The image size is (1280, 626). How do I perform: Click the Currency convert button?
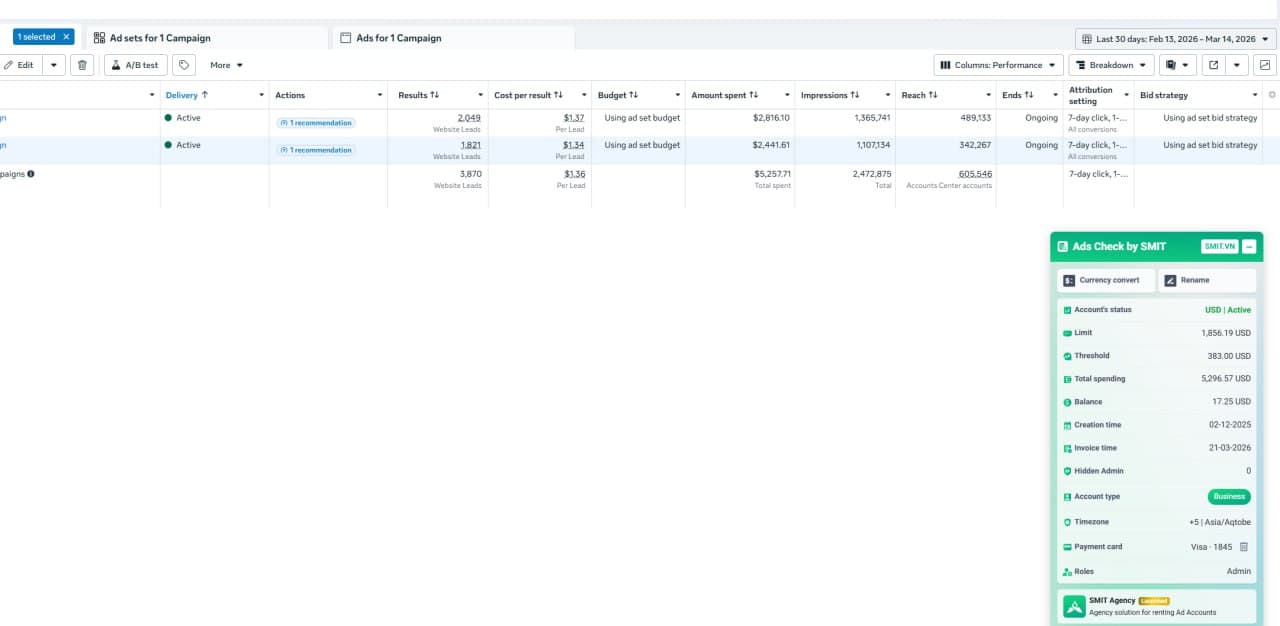tap(1105, 280)
